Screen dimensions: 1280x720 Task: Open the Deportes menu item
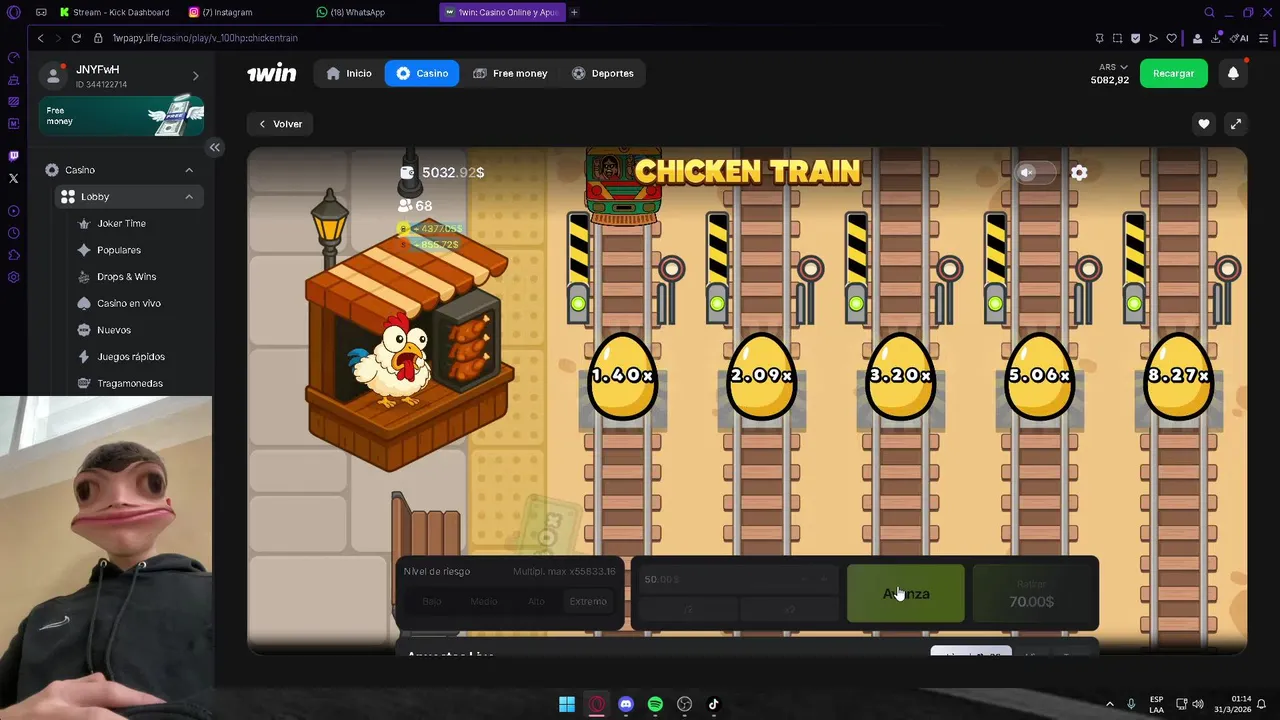pos(602,73)
